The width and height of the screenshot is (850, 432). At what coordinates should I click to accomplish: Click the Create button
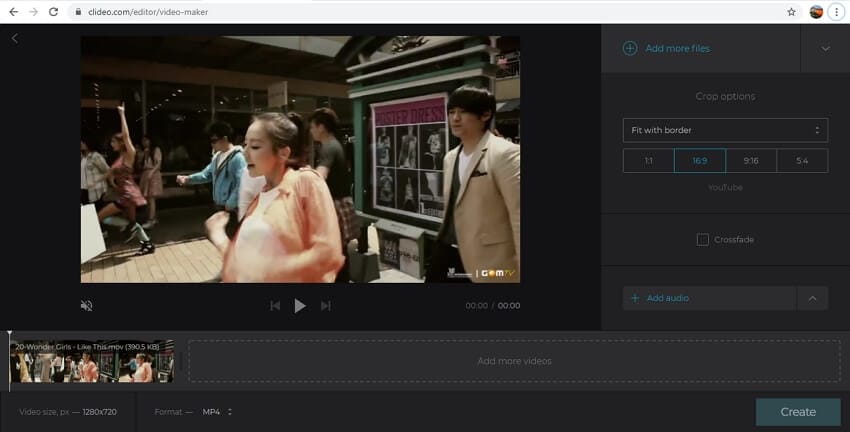798,412
